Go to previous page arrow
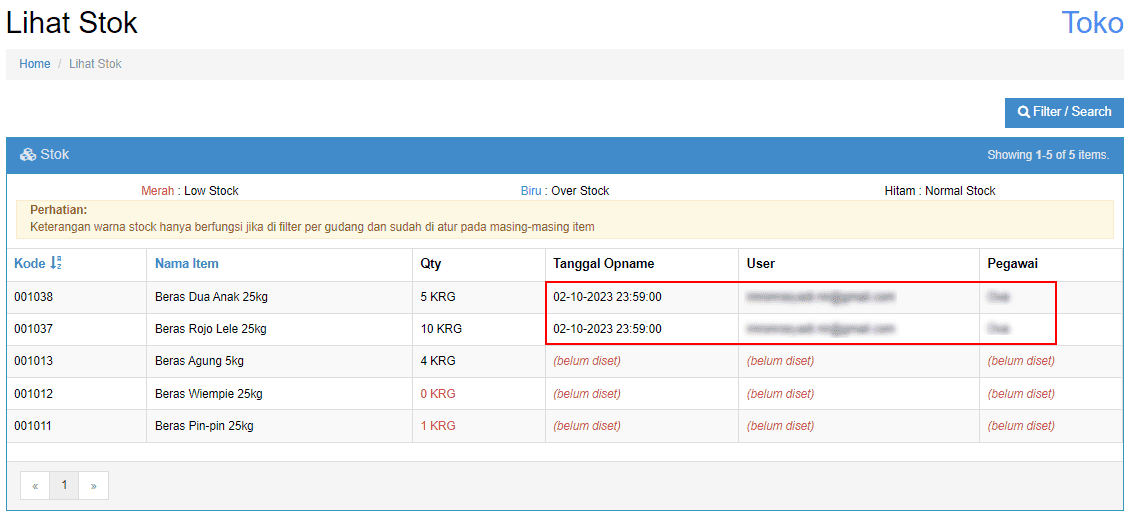 point(35,486)
